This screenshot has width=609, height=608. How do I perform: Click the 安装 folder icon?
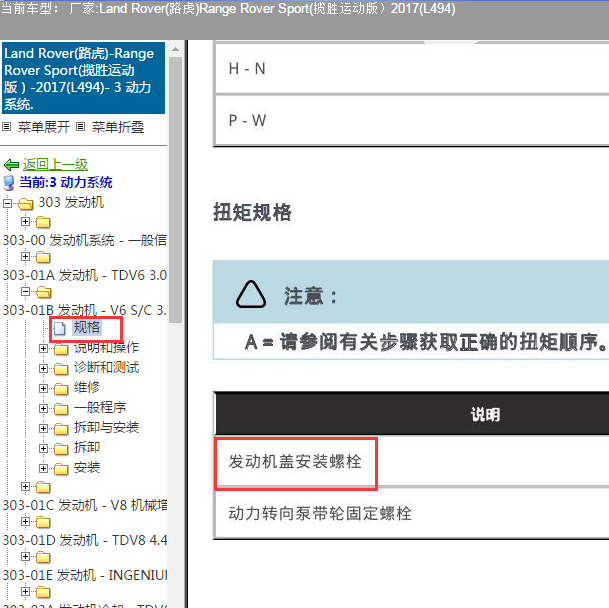61,469
